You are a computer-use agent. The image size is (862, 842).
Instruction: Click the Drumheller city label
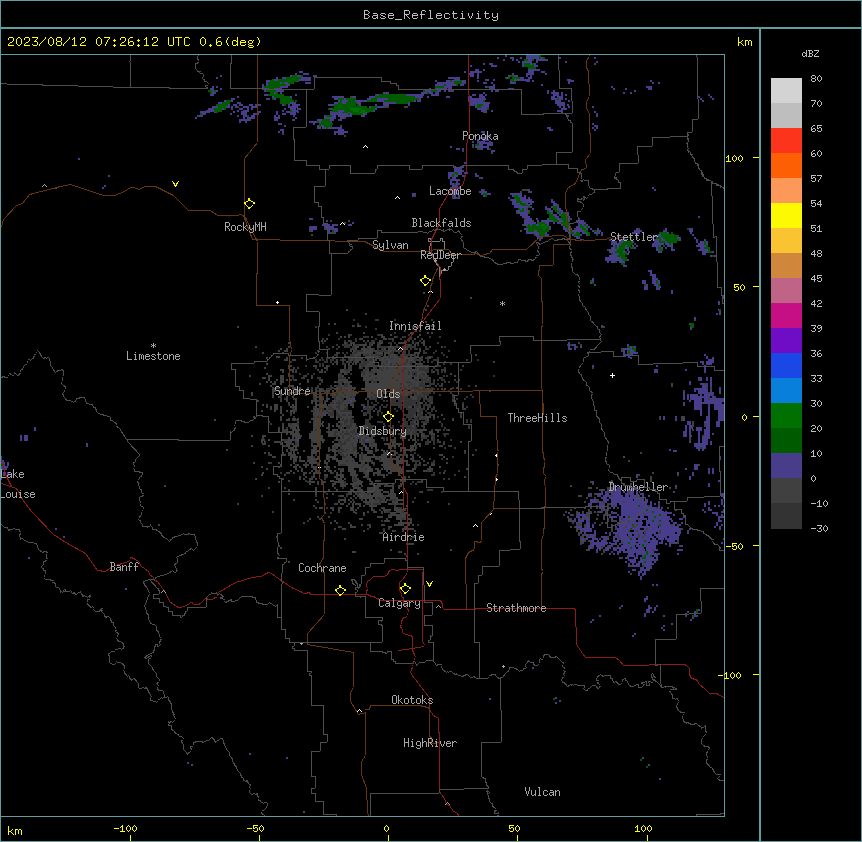pos(638,487)
